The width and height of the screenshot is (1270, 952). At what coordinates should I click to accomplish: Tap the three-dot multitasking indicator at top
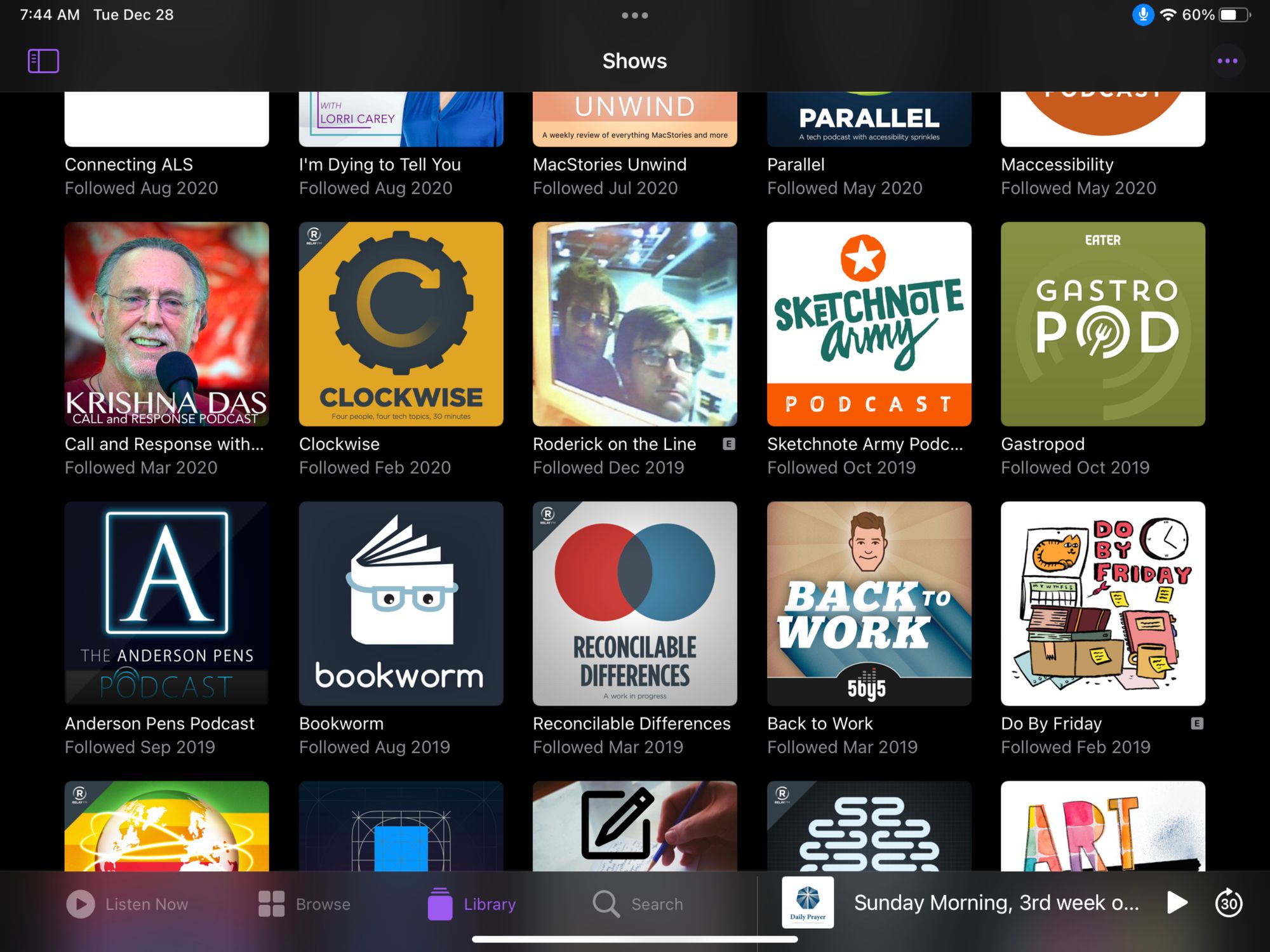634,15
